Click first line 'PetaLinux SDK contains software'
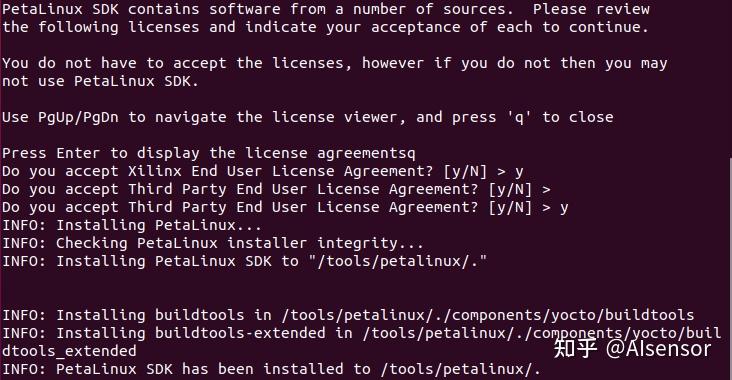Viewport: 732px width, 380px height. pyautogui.click(x=326, y=9)
